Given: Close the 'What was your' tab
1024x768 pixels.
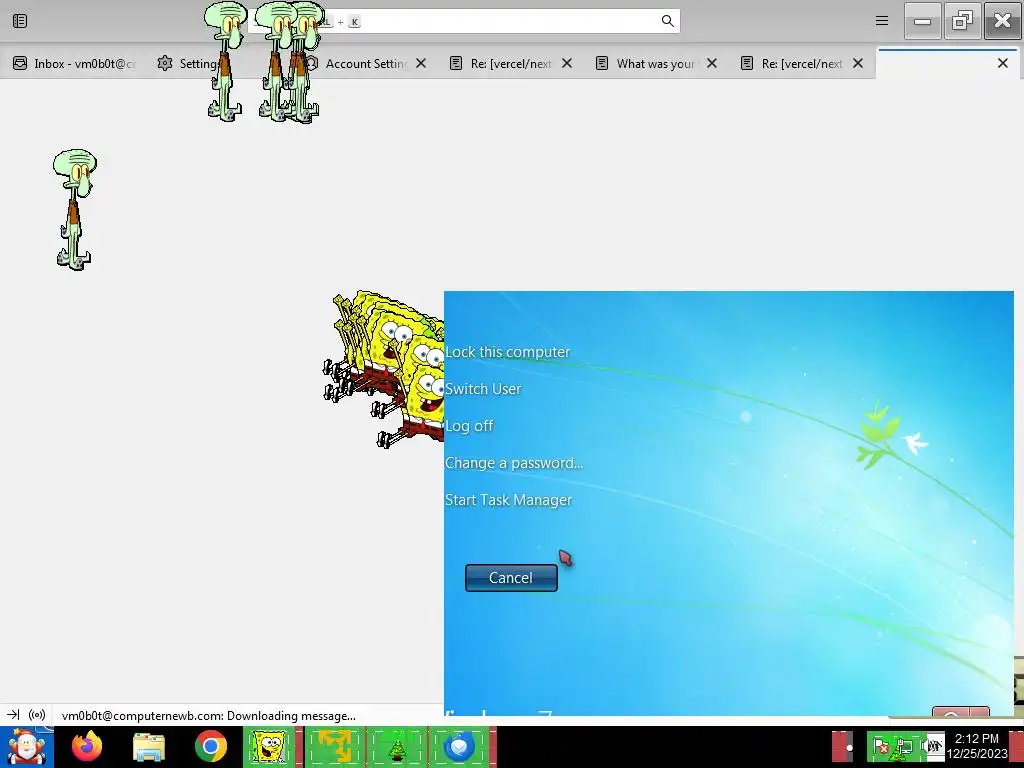Looking at the screenshot, I should pos(712,63).
